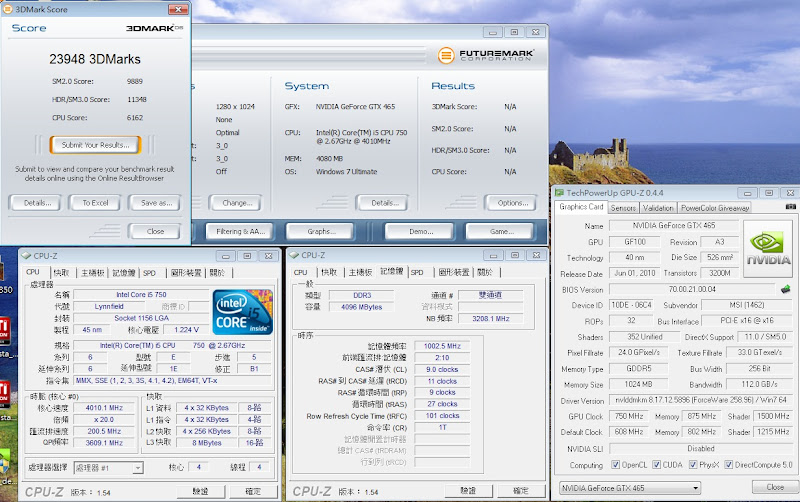The width and height of the screenshot is (800, 502).
Task: Click the 1002.5 MHz memory frequency value
Action: 442,346
